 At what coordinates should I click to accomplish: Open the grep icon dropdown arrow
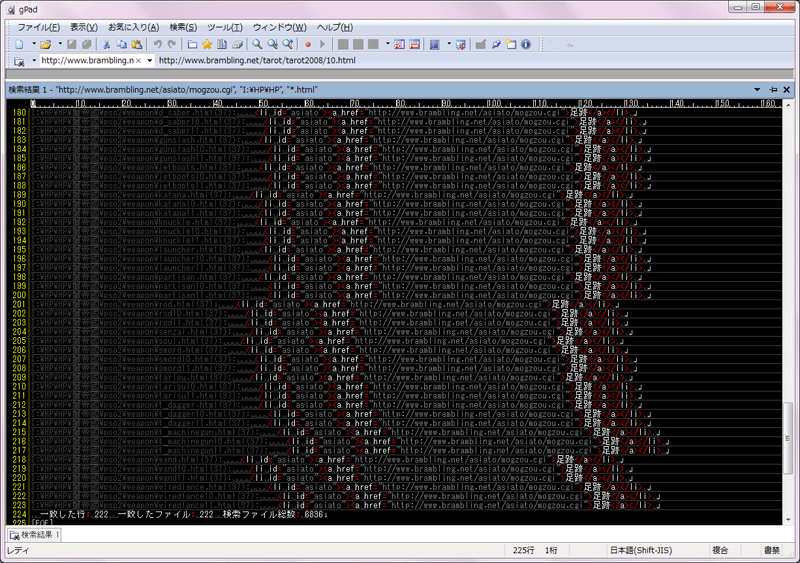click(x=34, y=60)
